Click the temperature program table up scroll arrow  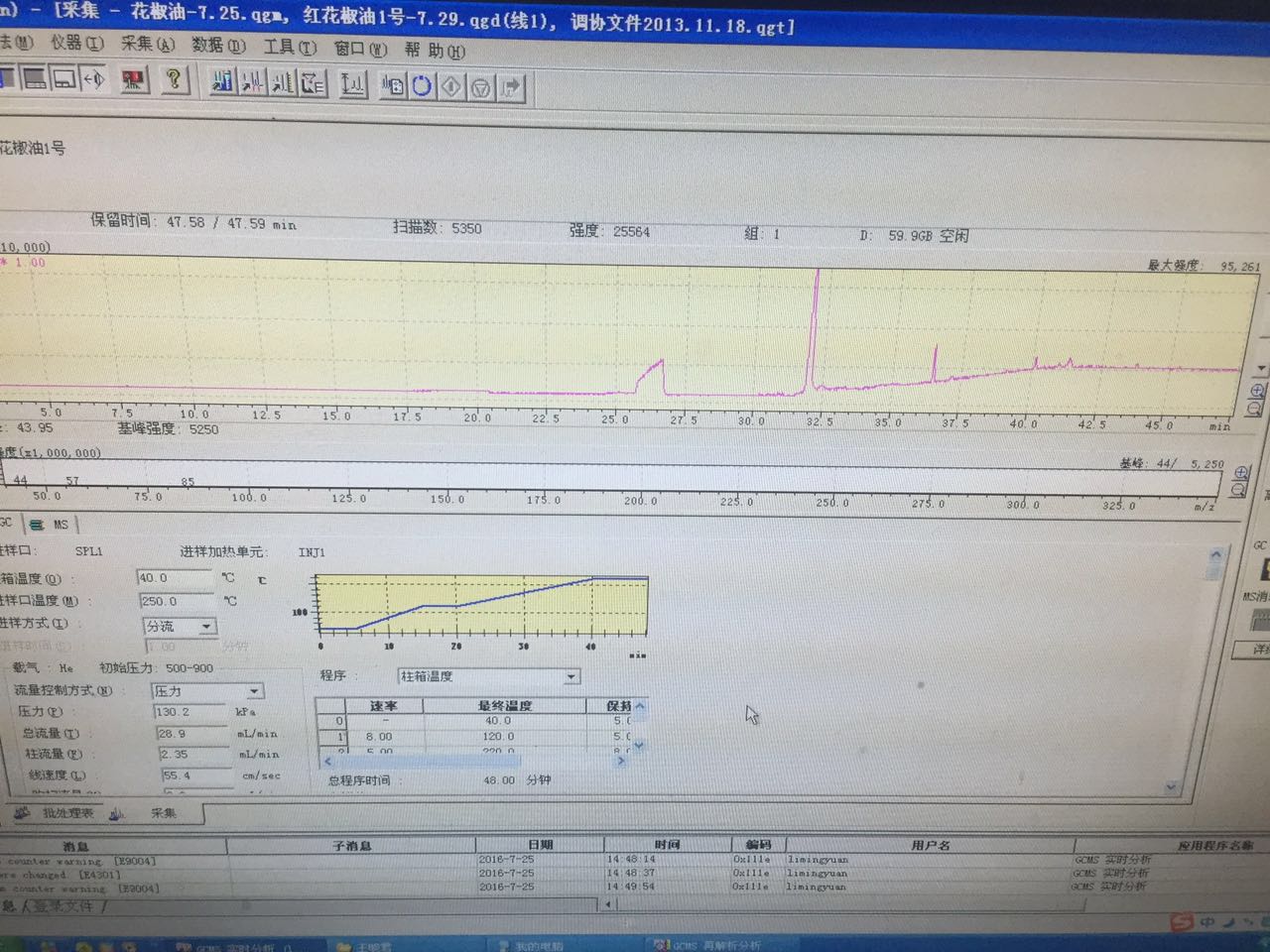[x=640, y=707]
